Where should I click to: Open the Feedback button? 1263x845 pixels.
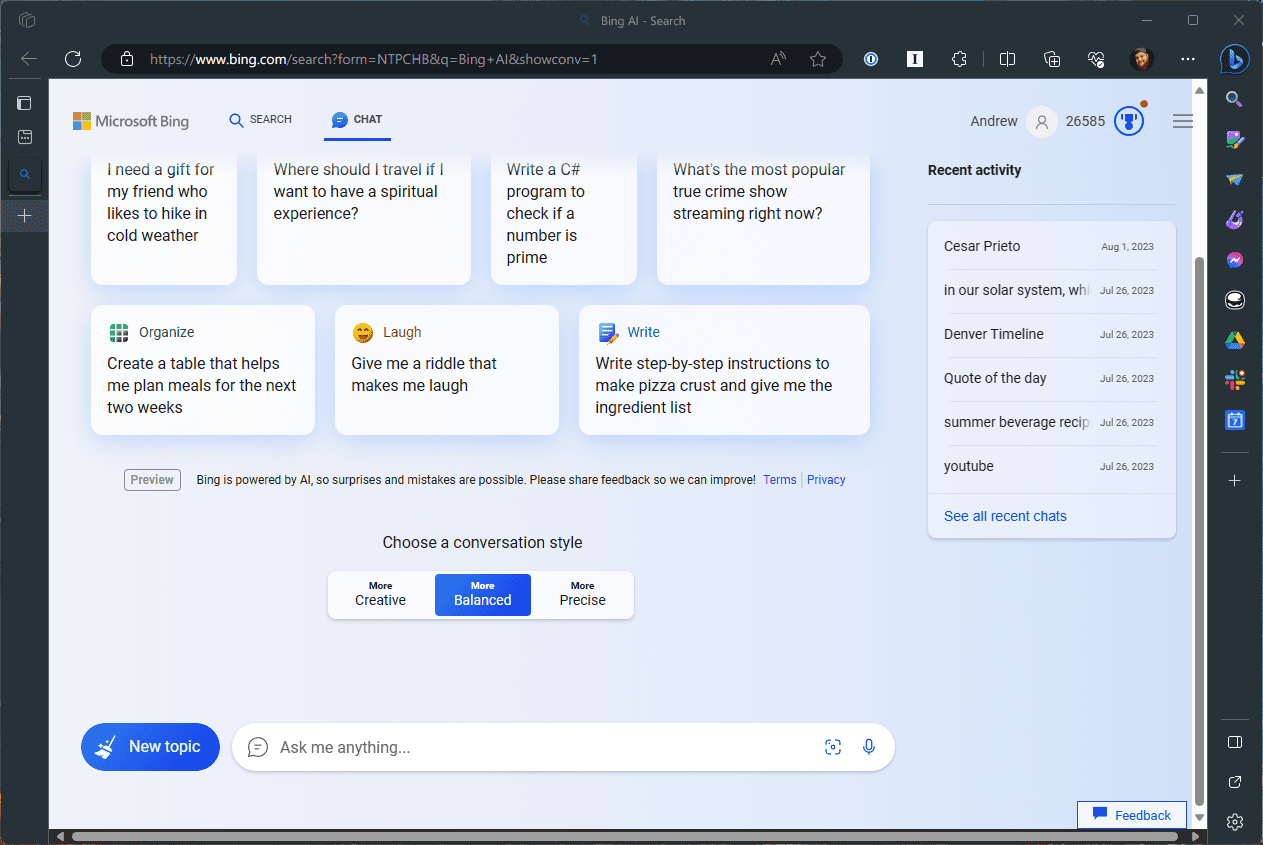[1132, 815]
